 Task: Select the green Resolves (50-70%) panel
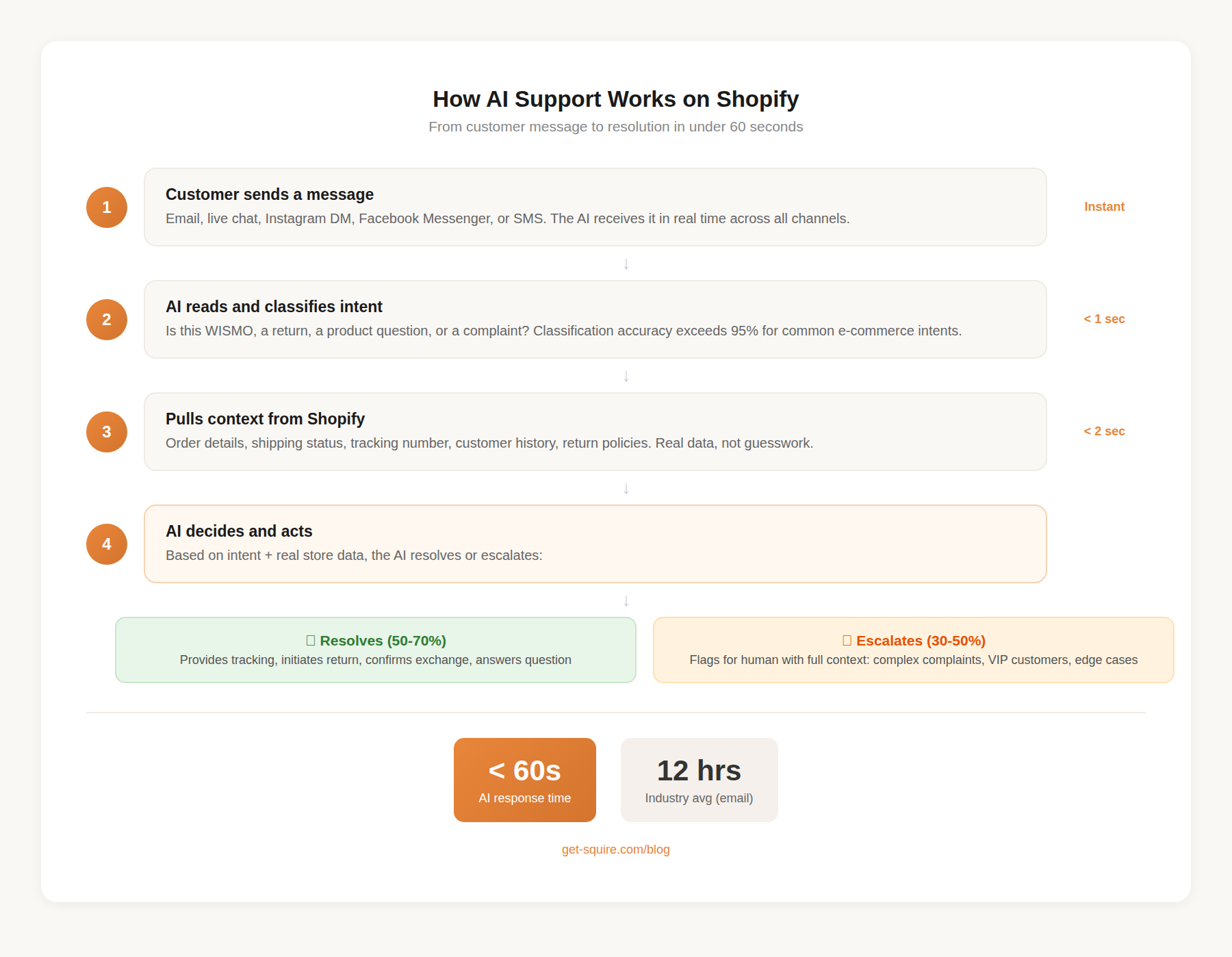376,649
